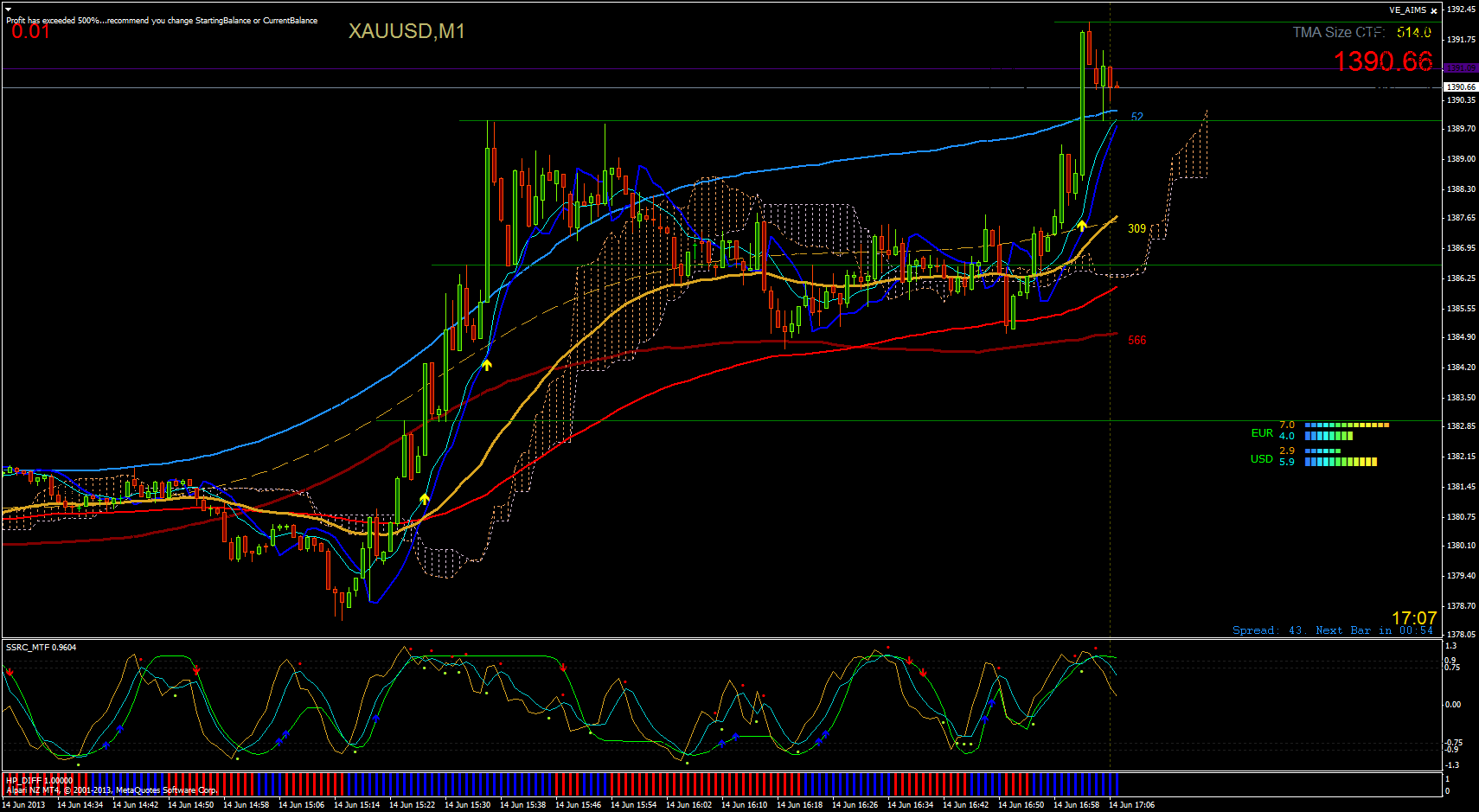This screenshot has height=812, width=1479.
Task: Click the 0.00 oscillator scale label
Action: click(1453, 705)
